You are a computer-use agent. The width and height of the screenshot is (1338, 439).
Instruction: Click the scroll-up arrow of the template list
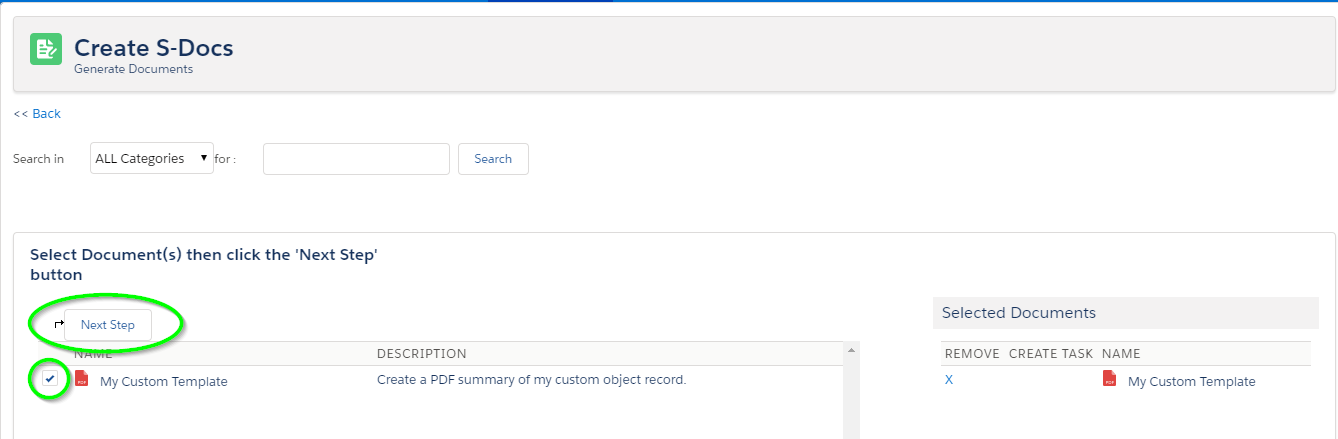852,350
